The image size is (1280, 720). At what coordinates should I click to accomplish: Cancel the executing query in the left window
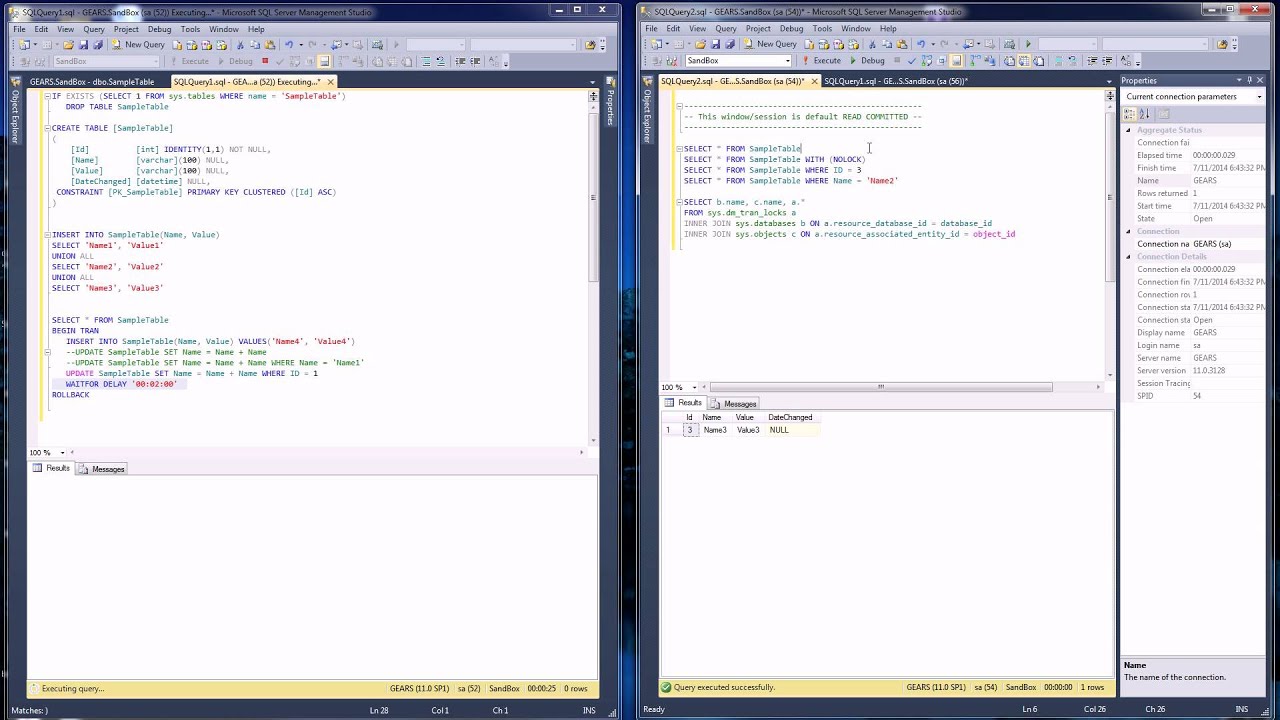tap(265, 60)
